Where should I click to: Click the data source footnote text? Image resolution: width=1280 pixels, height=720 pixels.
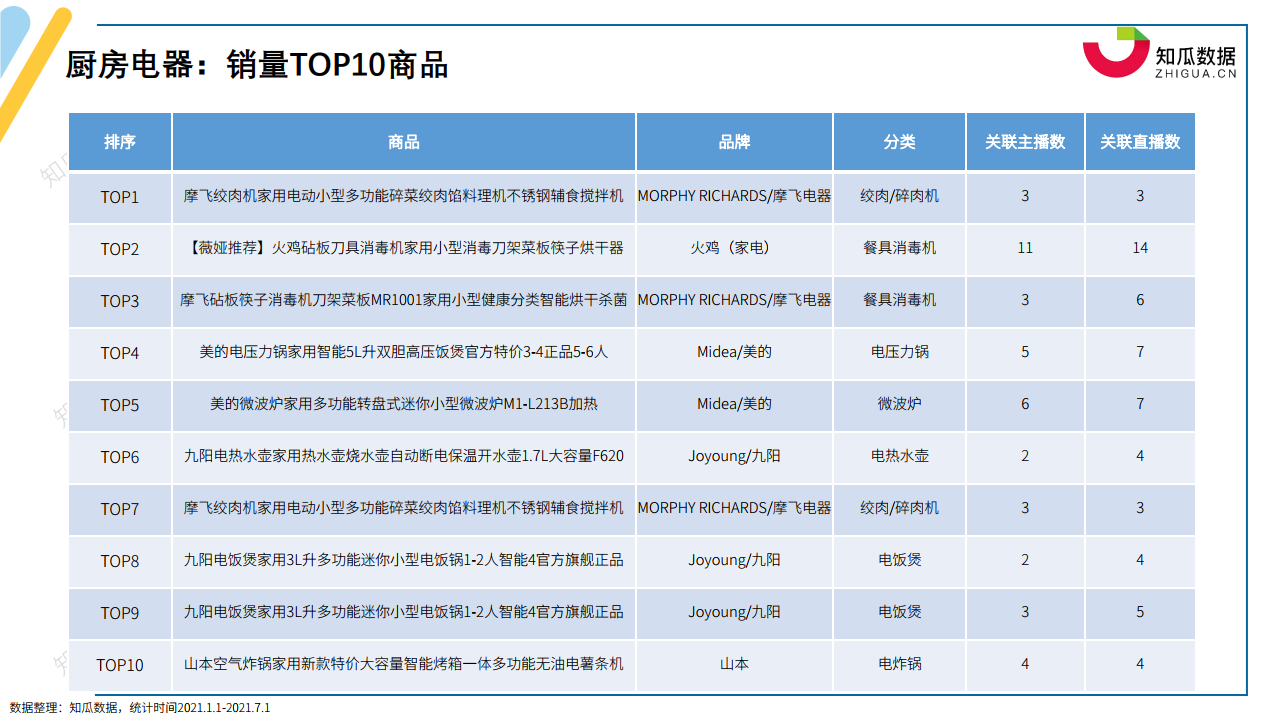(140, 708)
